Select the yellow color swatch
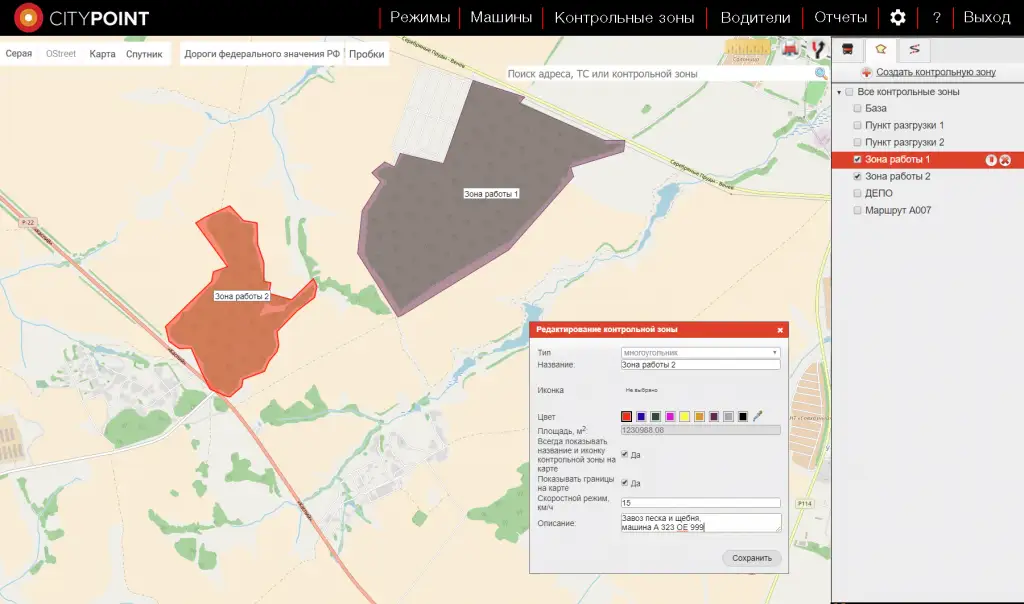1024x604 pixels. click(684, 416)
